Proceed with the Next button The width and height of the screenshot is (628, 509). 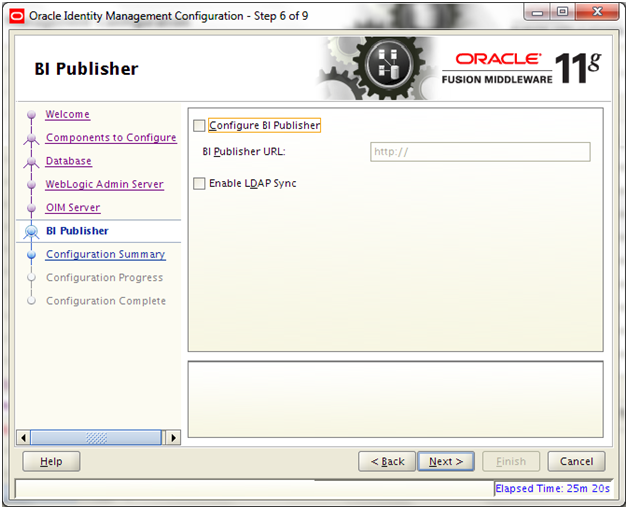point(446,462)
